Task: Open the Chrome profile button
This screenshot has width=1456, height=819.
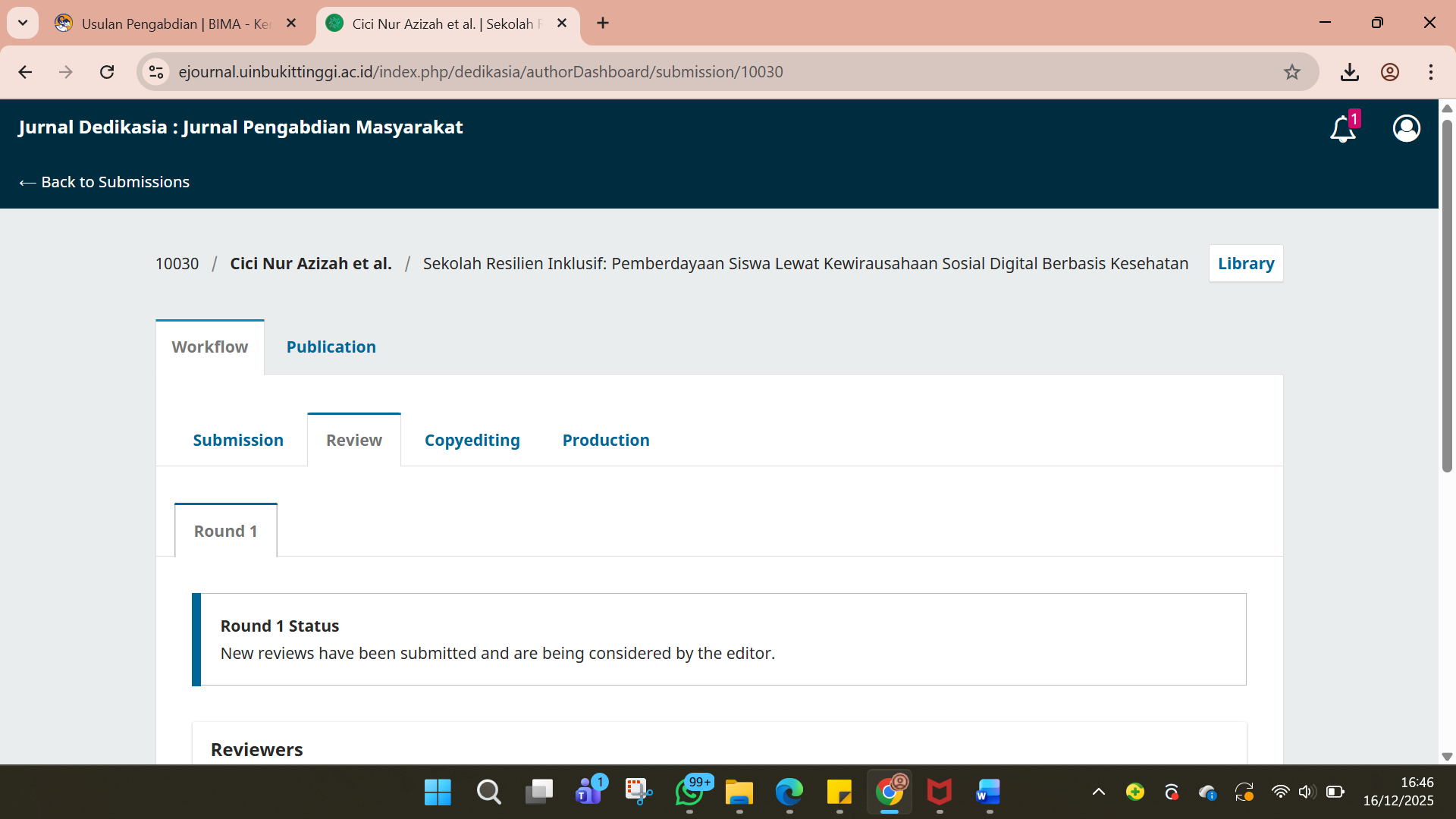Action: (x=1390, y=72)
